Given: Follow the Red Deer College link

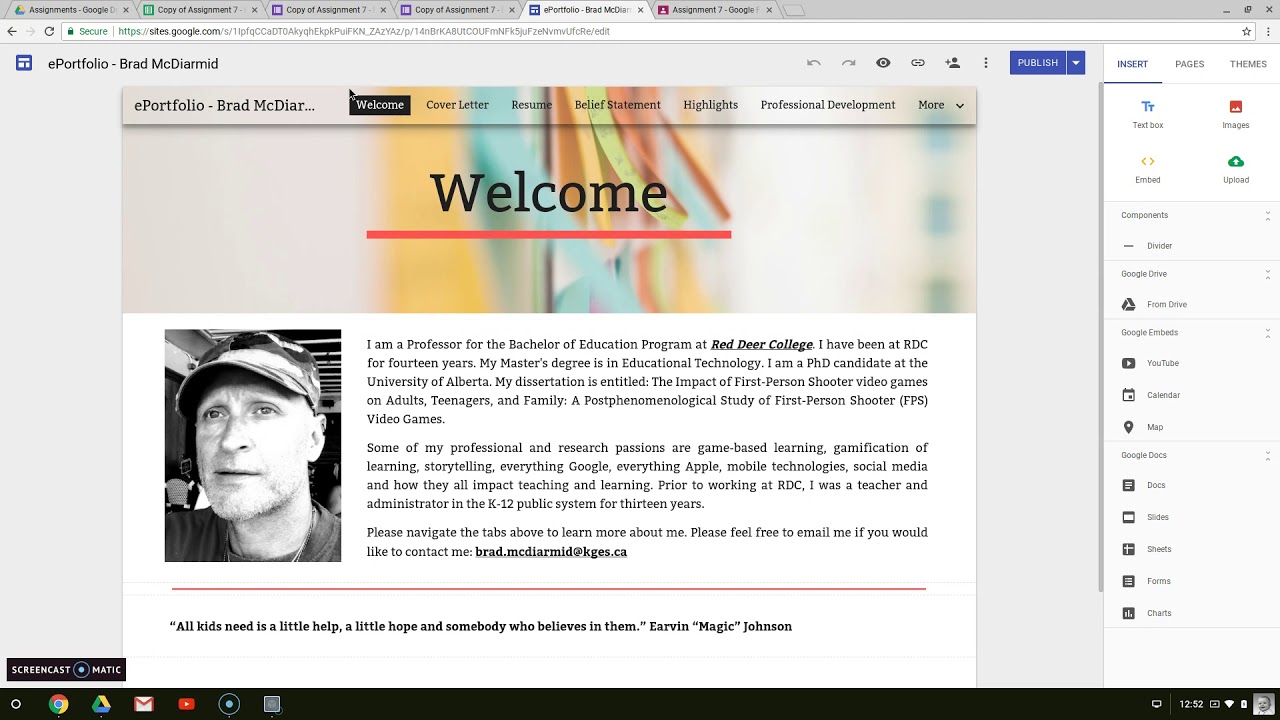Looking at the screenshot, I should pyautogui.click(x=761, y=344).
